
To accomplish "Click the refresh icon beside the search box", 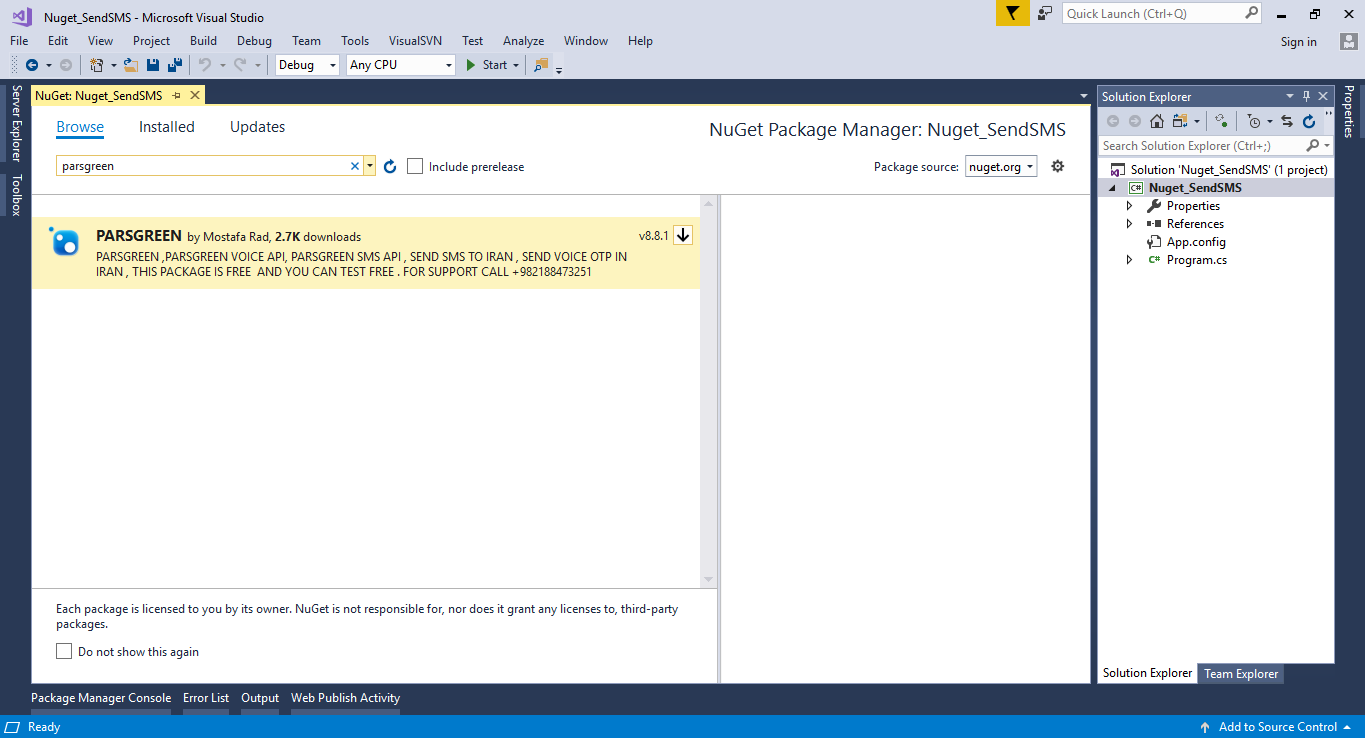I will pos(389,166).
